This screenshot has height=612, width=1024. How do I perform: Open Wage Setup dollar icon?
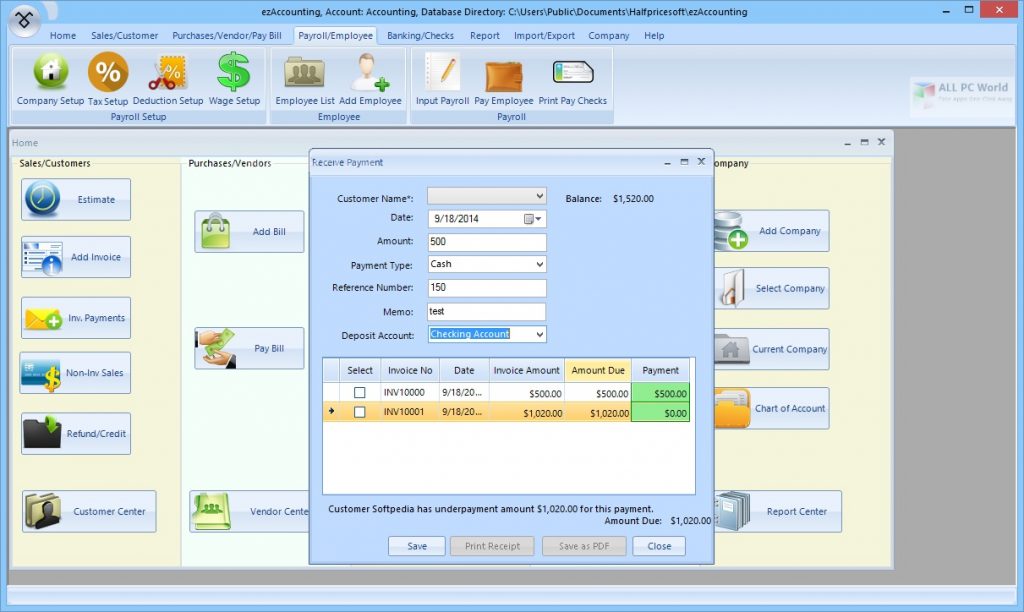point(234,72)
